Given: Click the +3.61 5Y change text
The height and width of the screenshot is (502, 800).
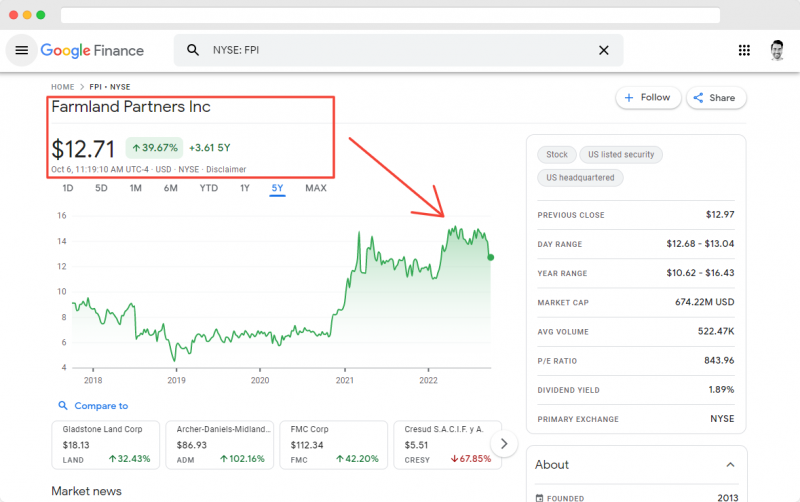Looking at the screenshot, I should tap(210, 148).
